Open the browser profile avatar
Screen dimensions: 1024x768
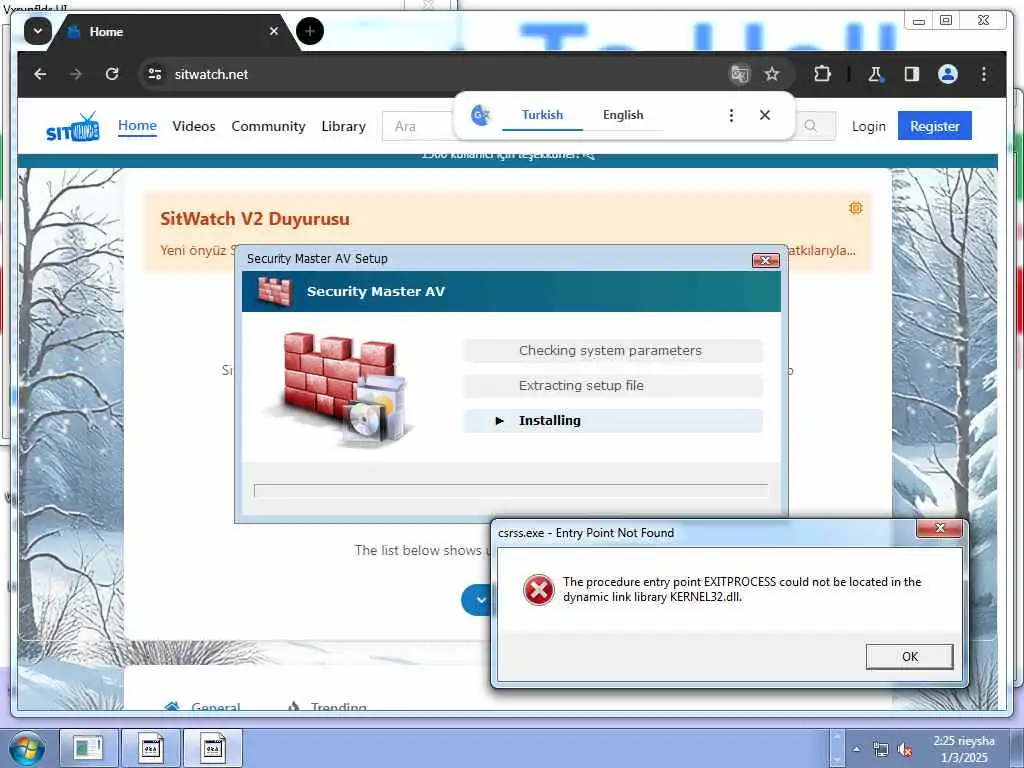tap(948, 74)
